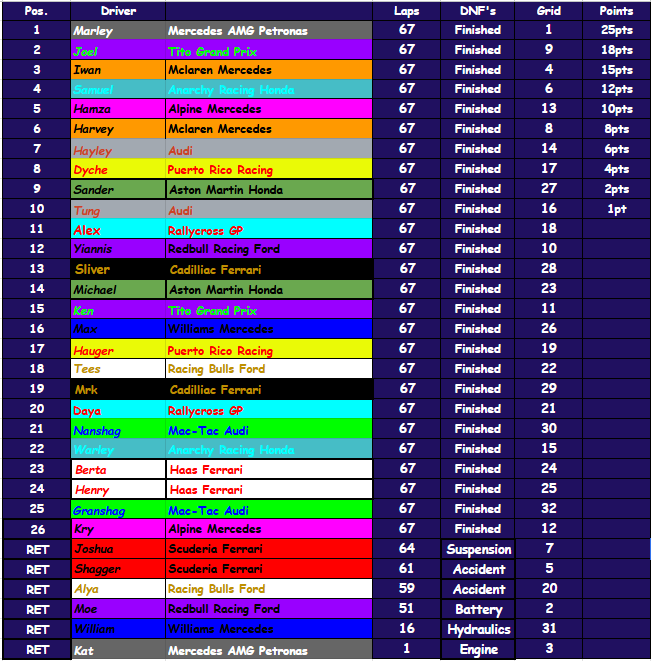Click Joshua's 64 laps cell

[x=406, y=548]
